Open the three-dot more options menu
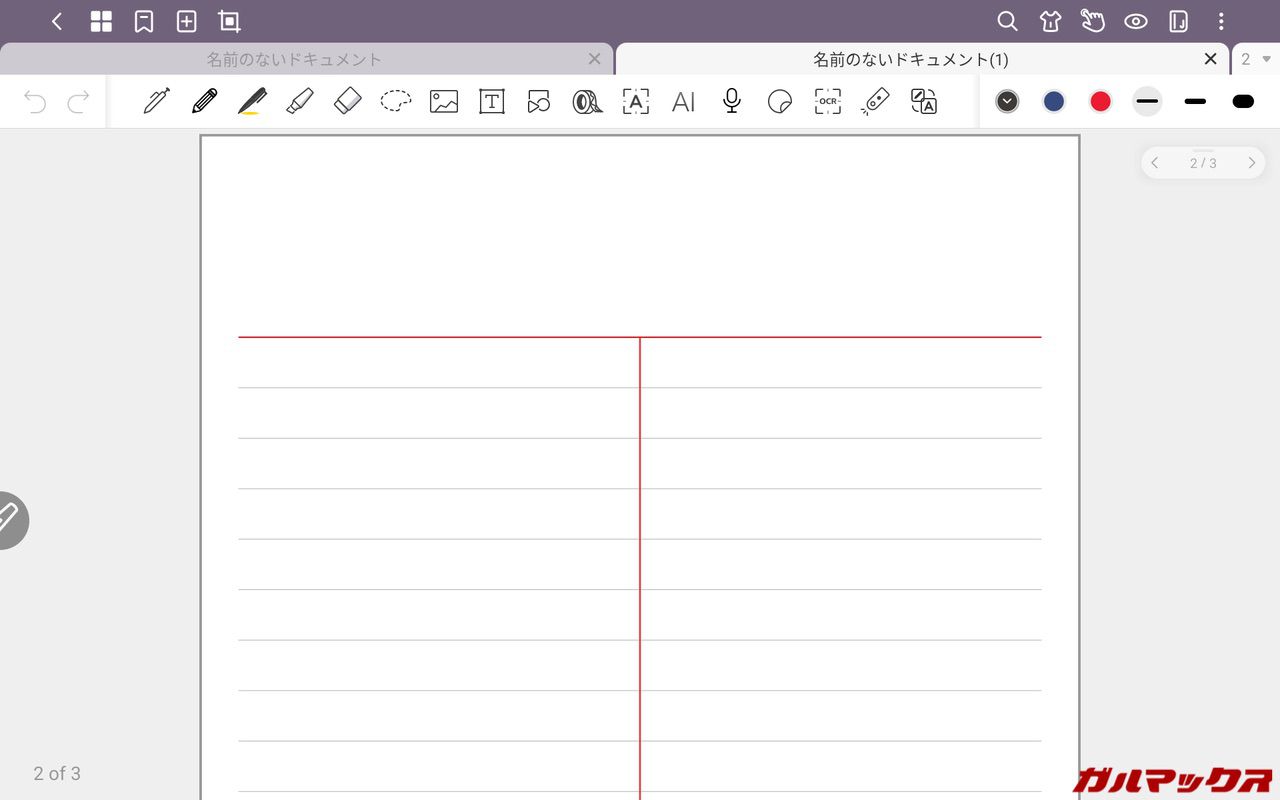This screenshot has width=1280, height=800. coord(1221,21)
